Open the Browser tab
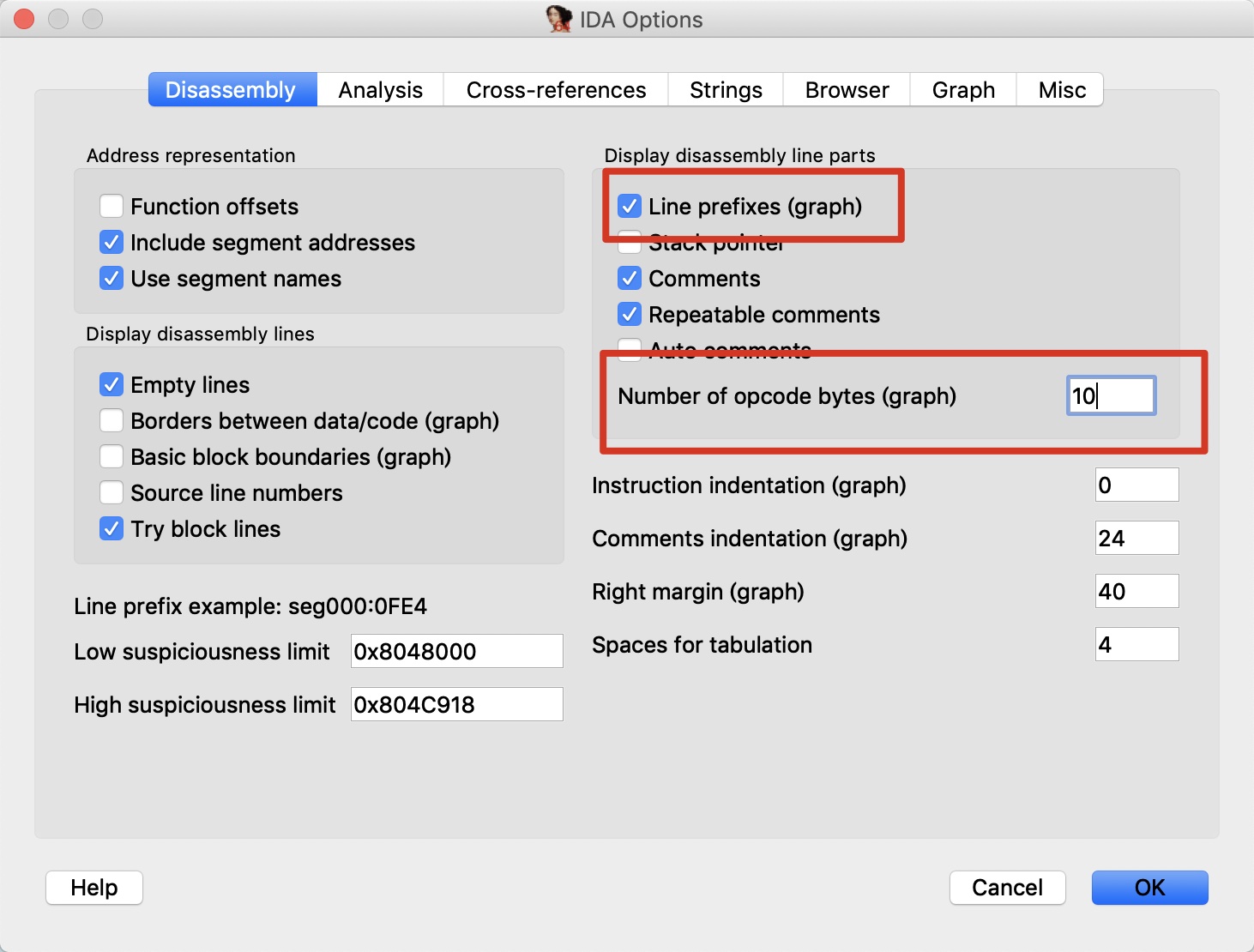Screen dimensions: 1254x952 847,90
